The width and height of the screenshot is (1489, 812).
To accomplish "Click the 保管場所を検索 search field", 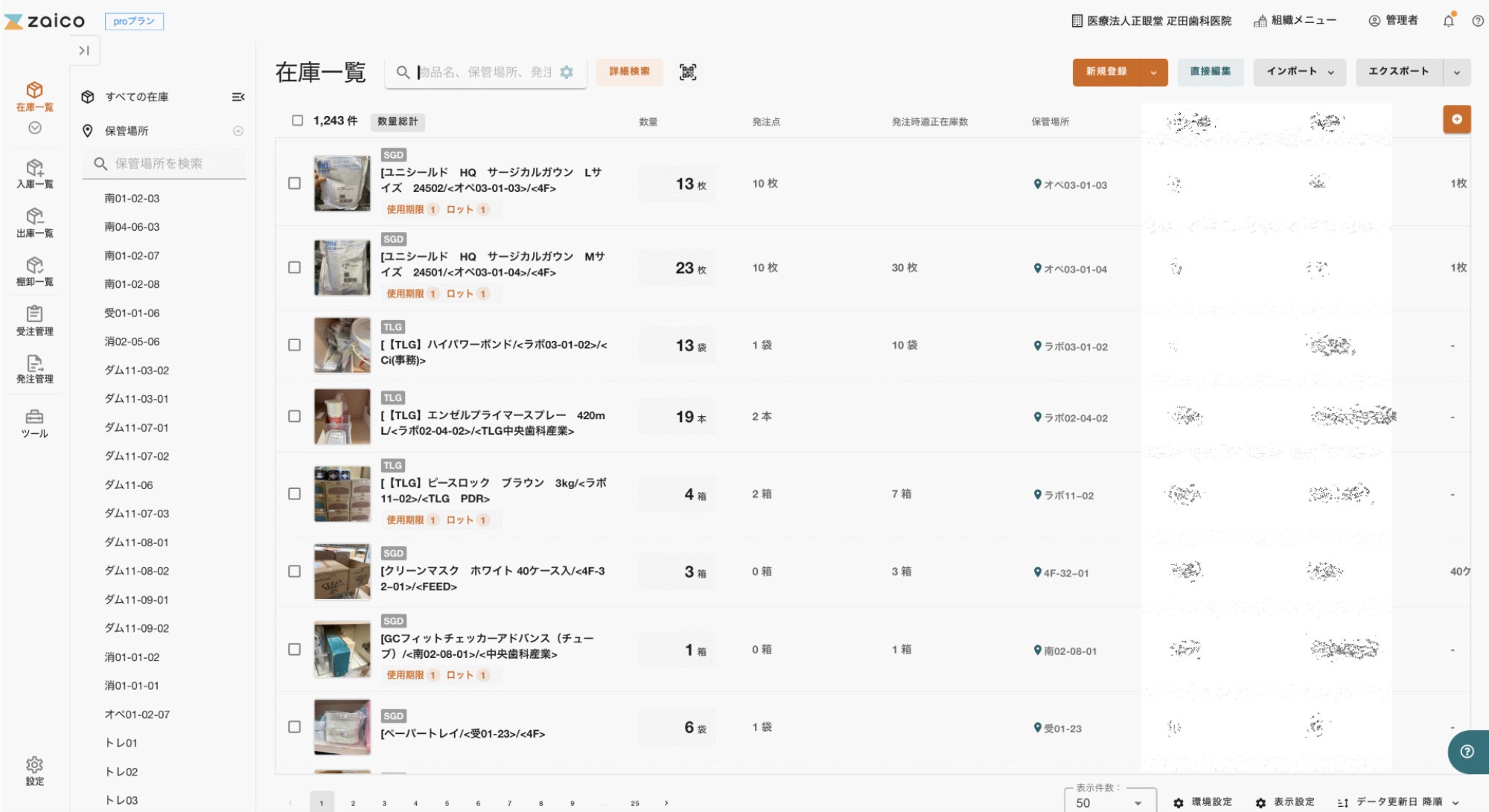I will coord(165,164).
